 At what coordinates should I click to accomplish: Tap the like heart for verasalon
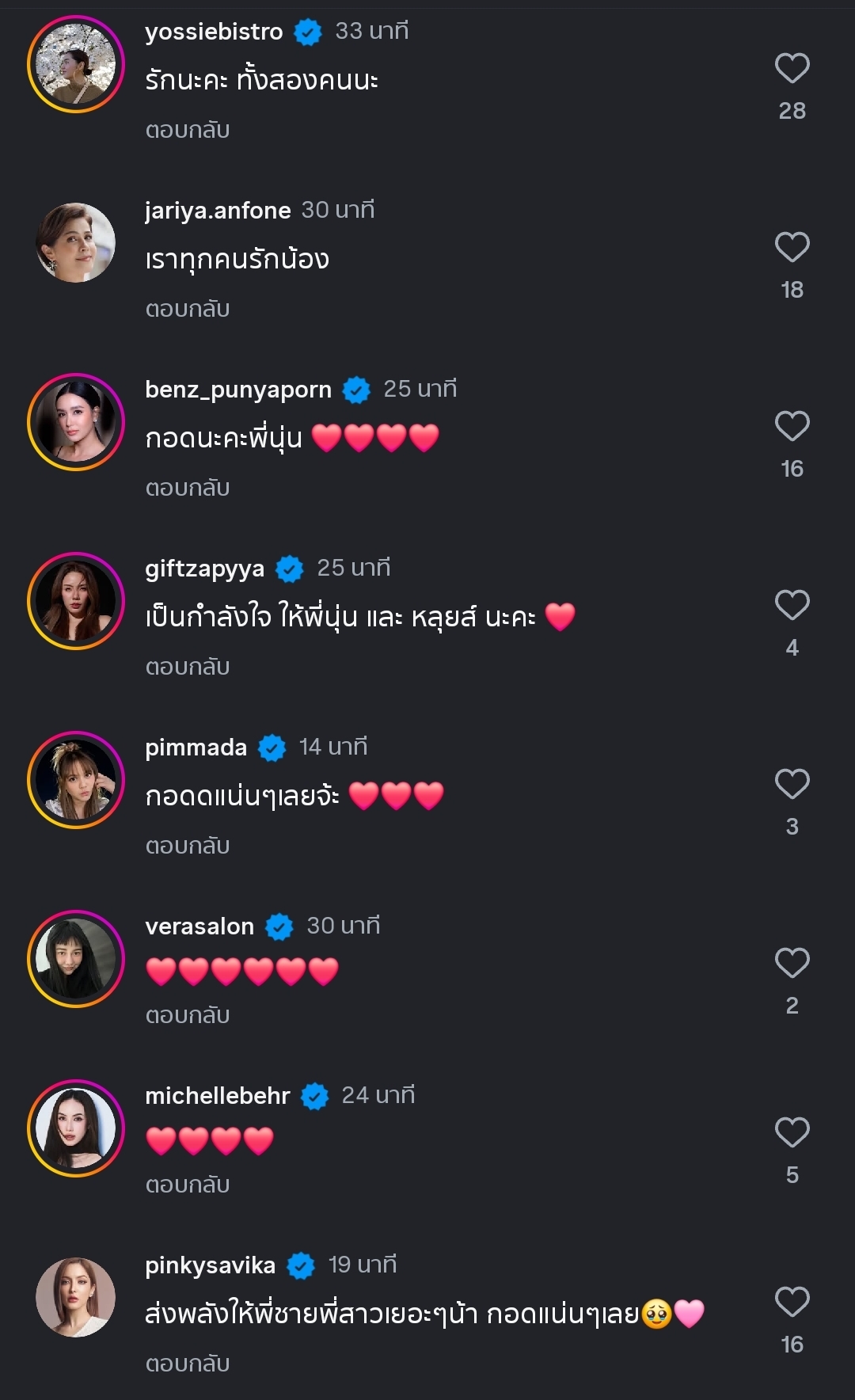click(x=792, y=963)
